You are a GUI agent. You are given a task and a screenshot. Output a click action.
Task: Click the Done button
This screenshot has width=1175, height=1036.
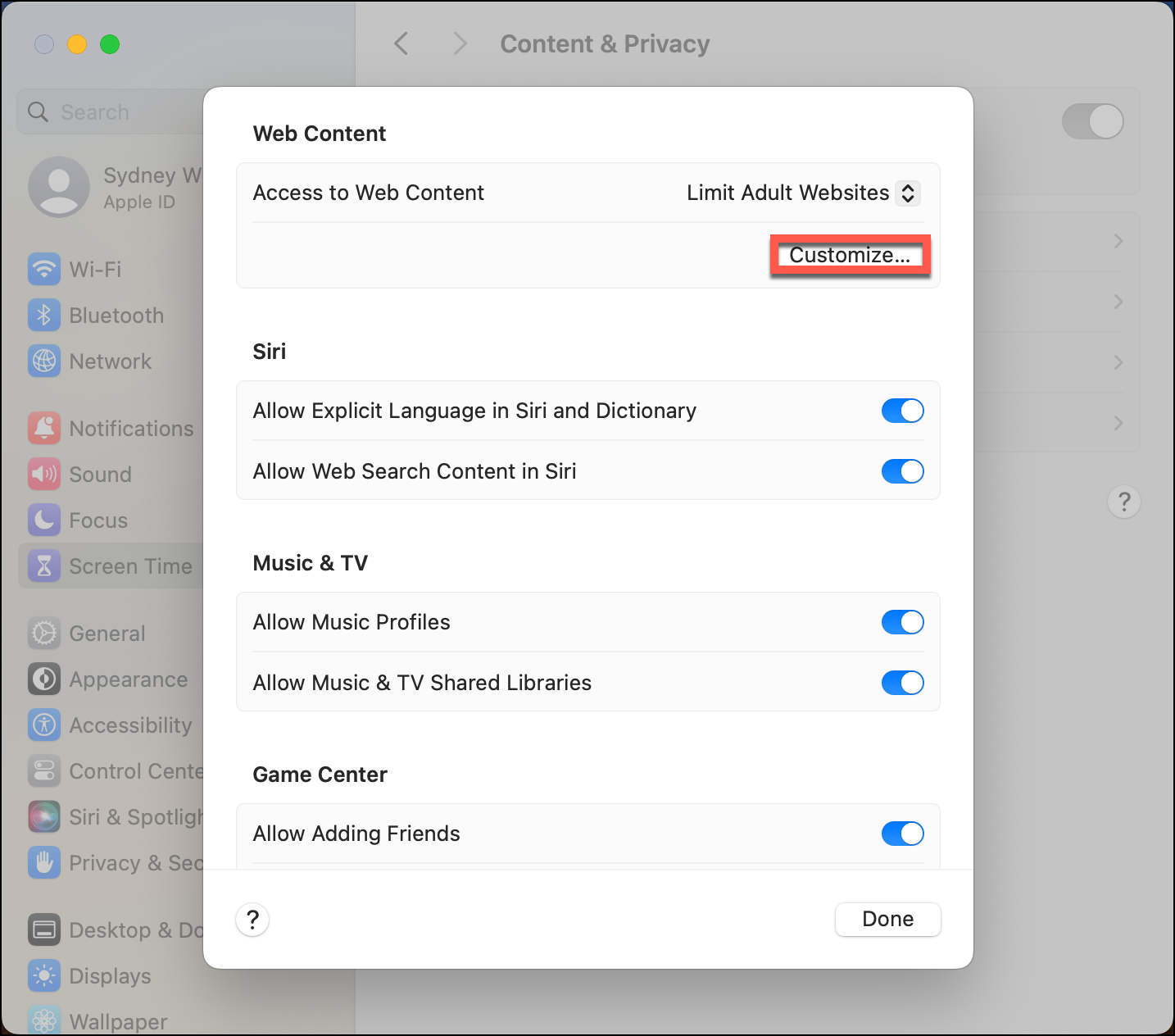[888, 919]
